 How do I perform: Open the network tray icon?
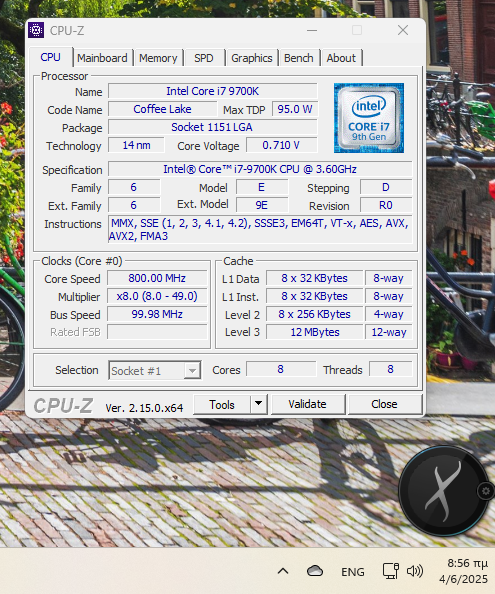(x=390, y=571)
